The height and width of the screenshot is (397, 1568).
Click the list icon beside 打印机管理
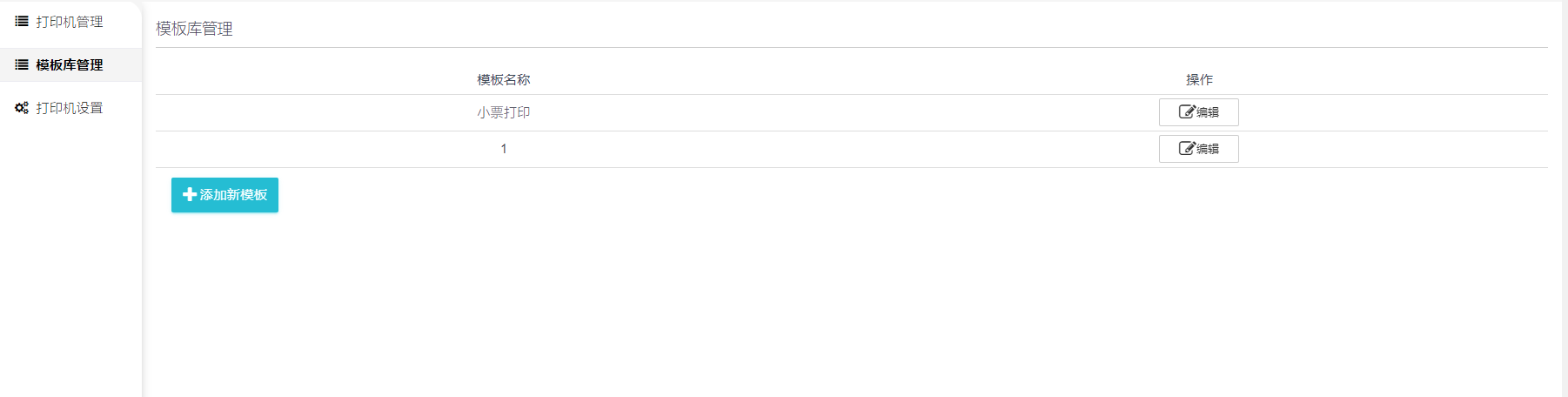click(22, 22)
